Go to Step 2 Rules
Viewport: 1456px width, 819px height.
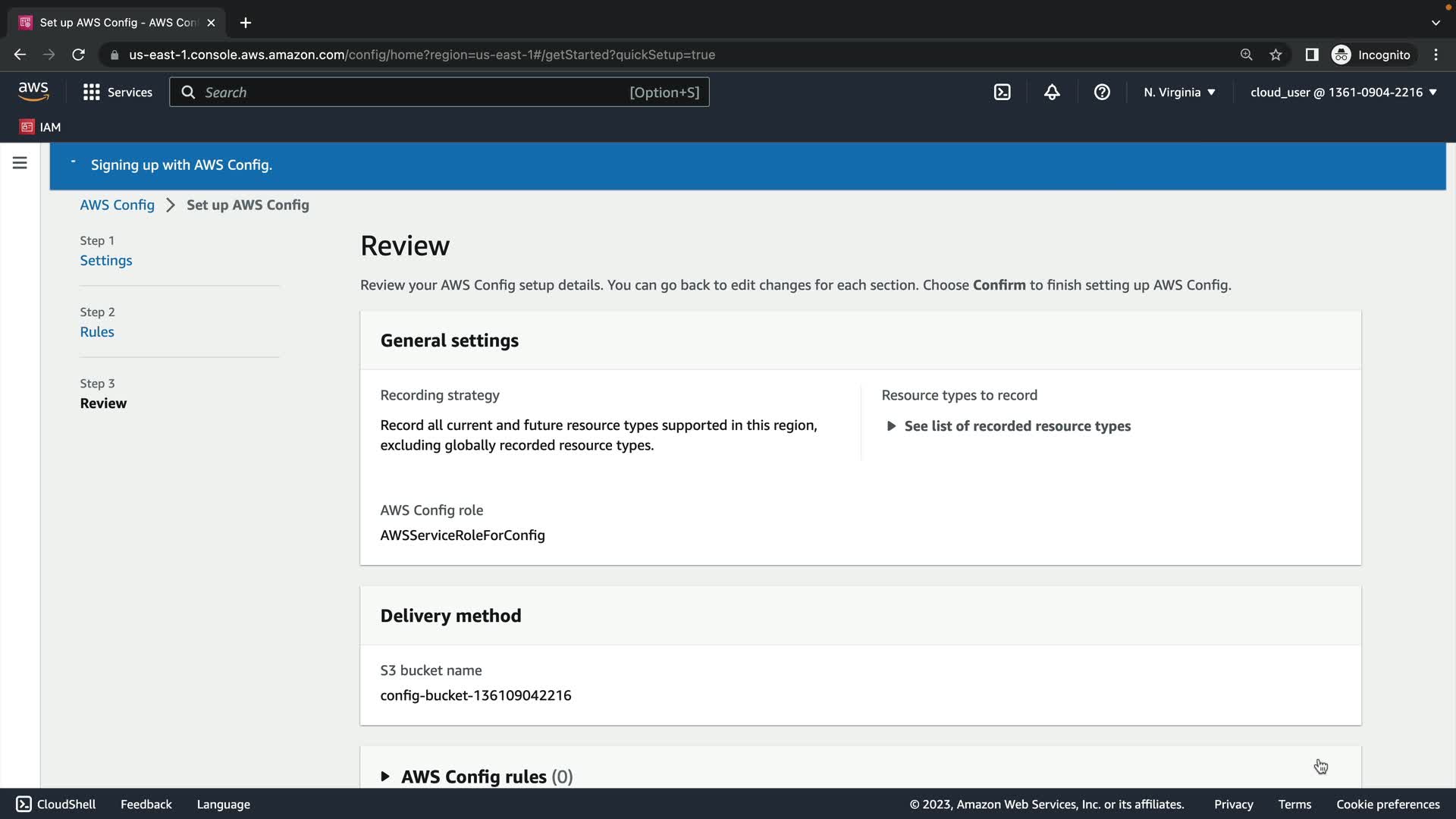point(97,331)
